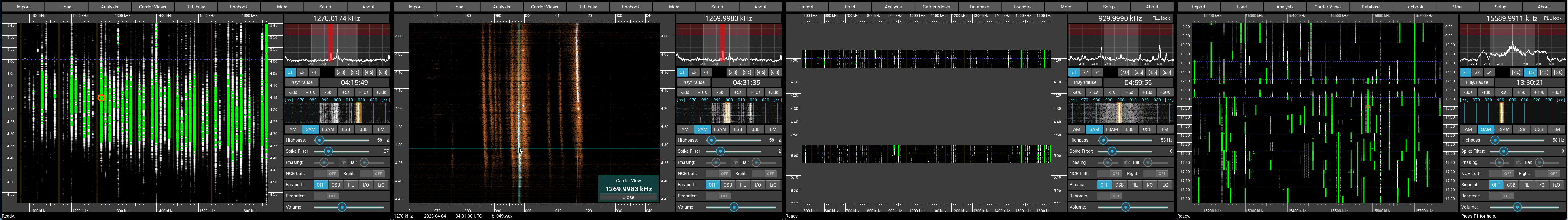
Task: Click Play/Pause next to the 13:30:21 timer
Action: 1477,83
